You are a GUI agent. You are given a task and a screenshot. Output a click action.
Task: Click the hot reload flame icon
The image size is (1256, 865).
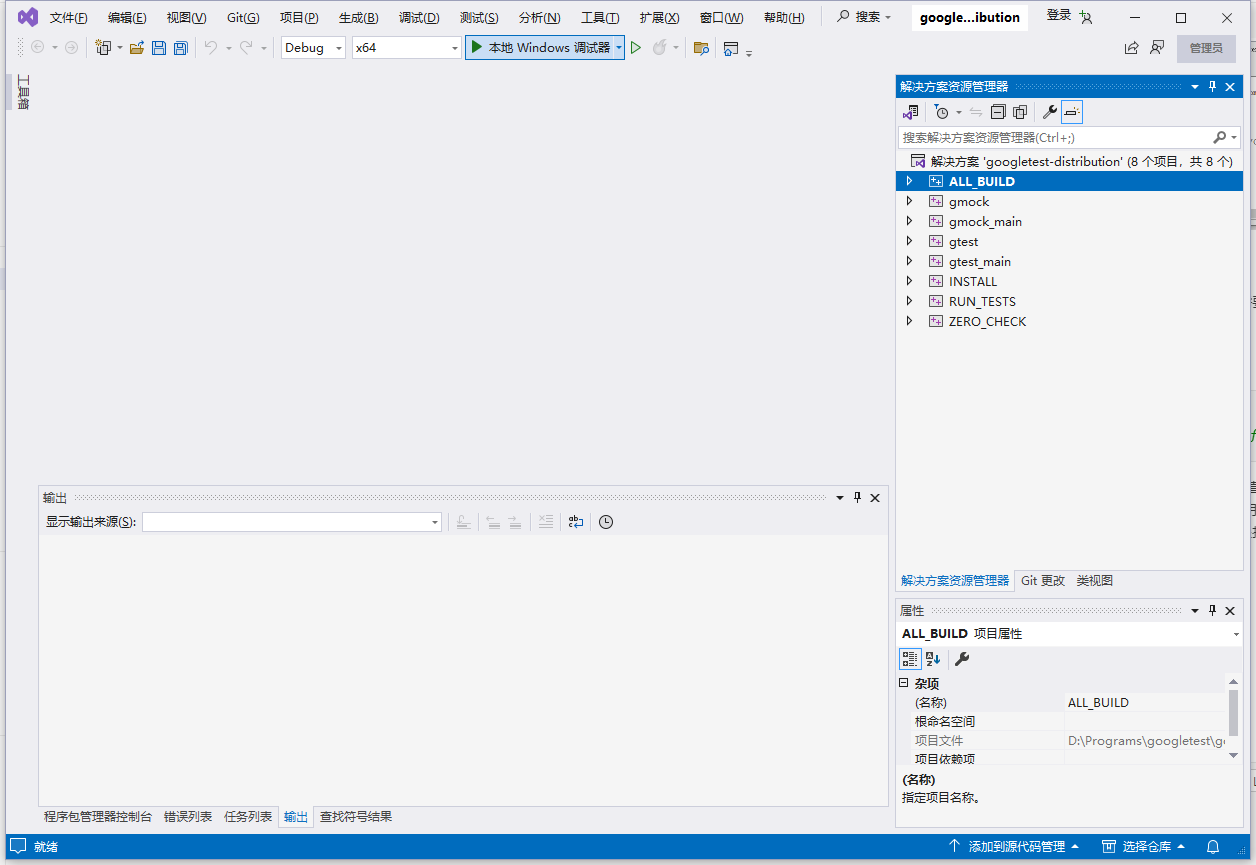(660, 48)
